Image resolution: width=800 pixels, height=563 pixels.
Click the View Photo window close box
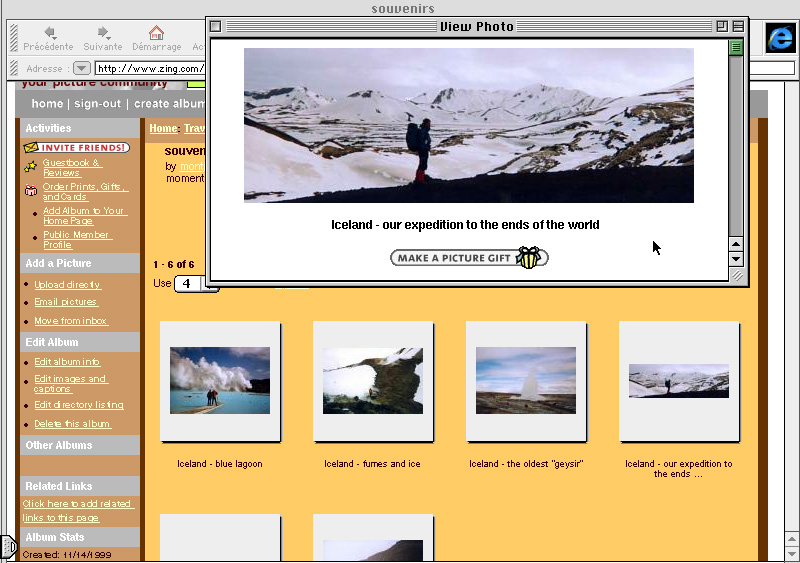(216, 26)
